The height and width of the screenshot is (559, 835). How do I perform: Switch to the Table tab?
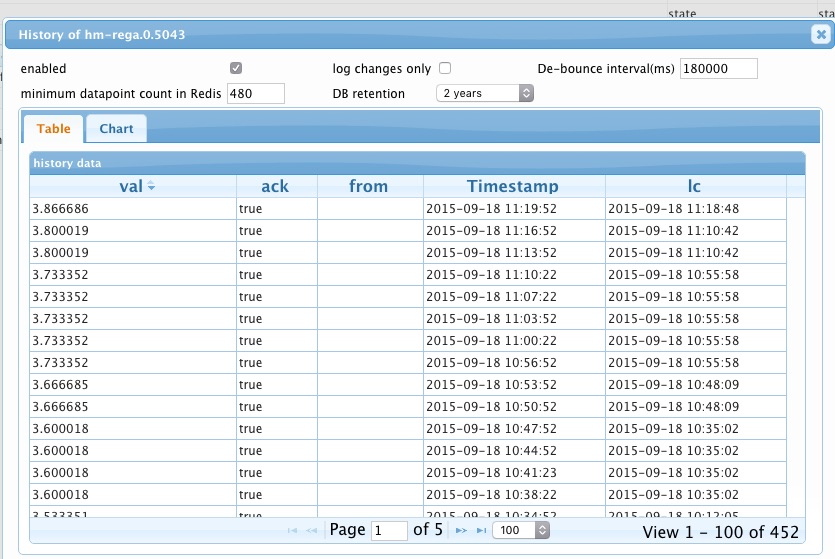[53, 129]
